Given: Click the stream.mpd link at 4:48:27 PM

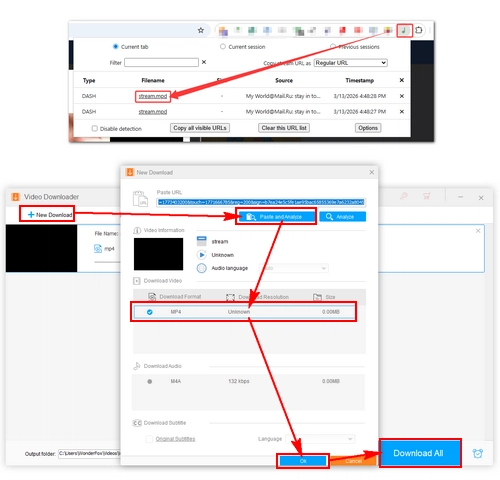Looking at the screenshot, I should (x=153, y=112).
